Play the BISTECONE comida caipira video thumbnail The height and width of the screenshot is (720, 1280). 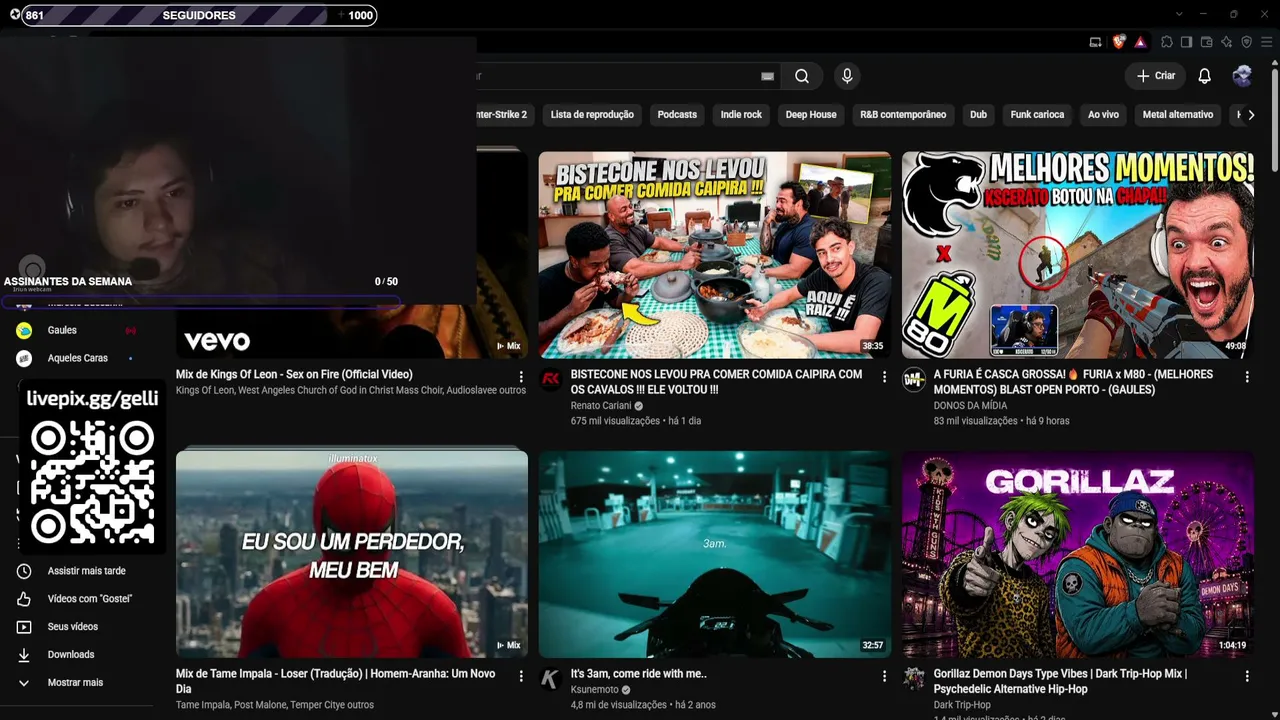pos(715,255)
